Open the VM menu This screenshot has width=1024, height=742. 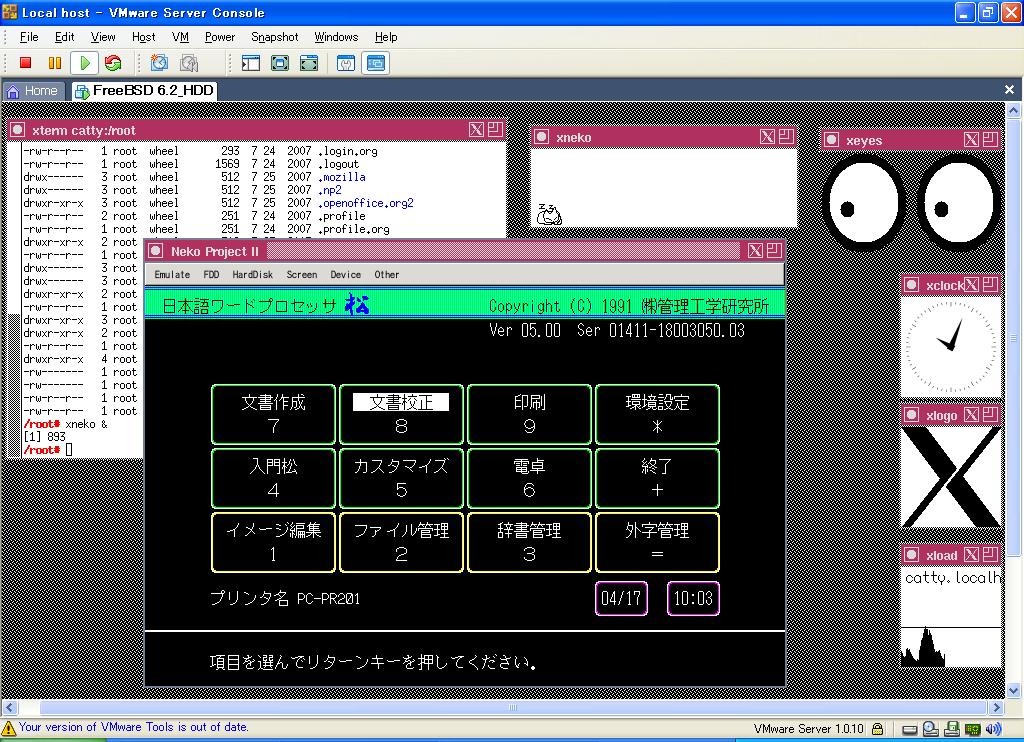pos(180,37)
